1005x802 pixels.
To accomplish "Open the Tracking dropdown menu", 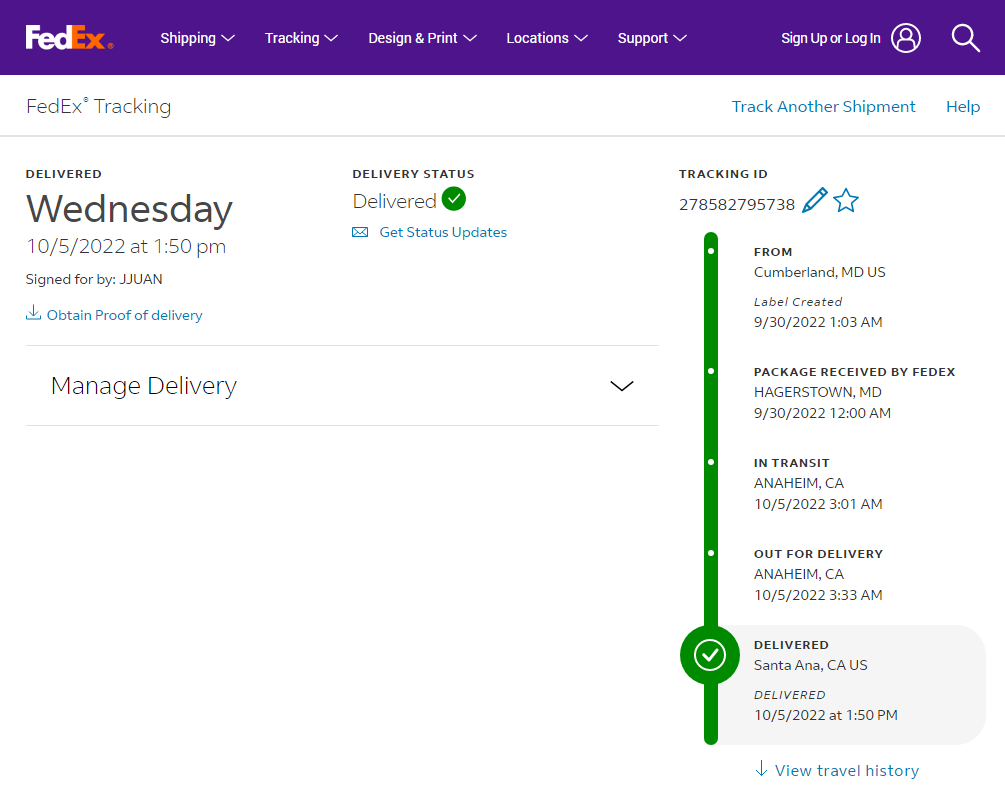I will click(x=301, y=38).
